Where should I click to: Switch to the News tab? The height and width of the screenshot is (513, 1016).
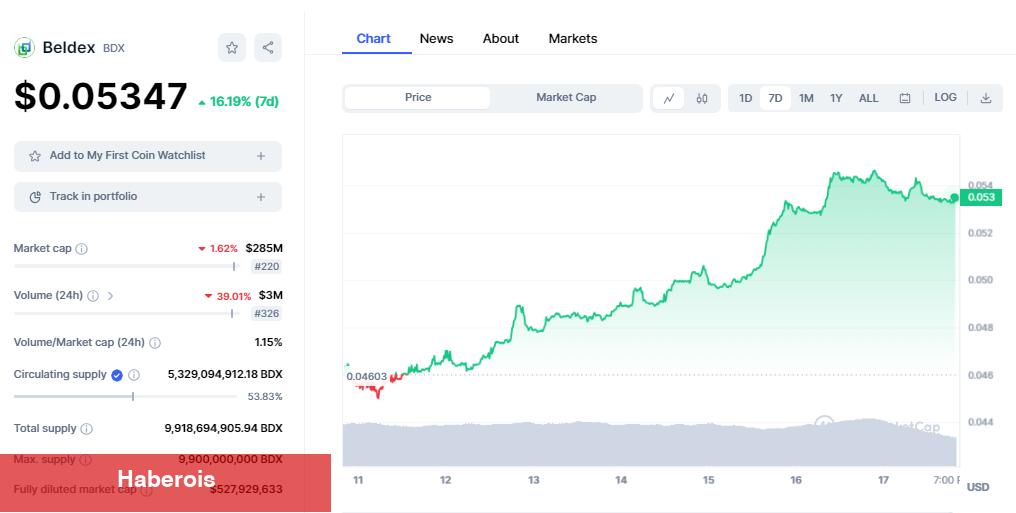(436, 39)
